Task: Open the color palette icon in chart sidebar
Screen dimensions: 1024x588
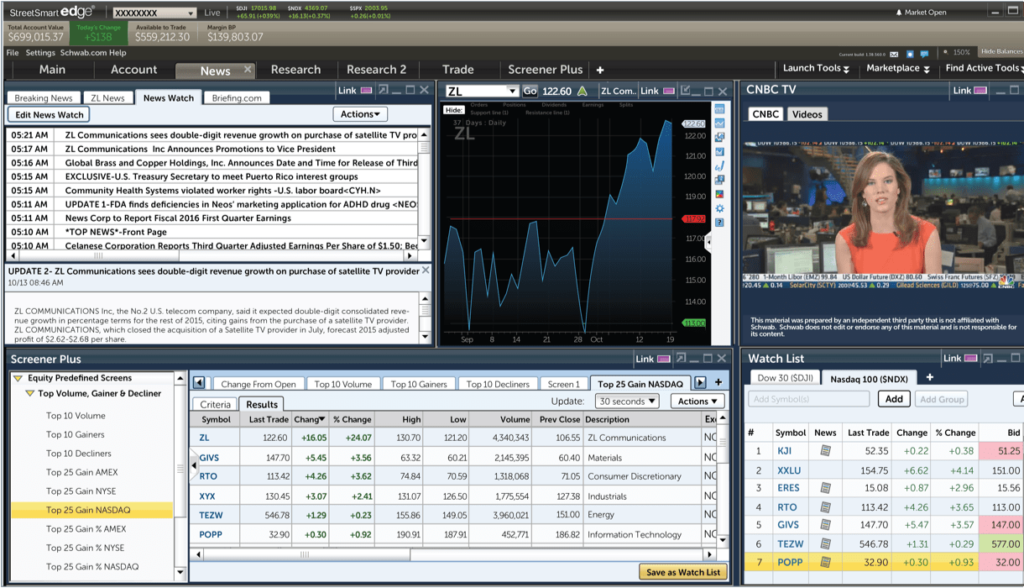Action: coord(719,195)
